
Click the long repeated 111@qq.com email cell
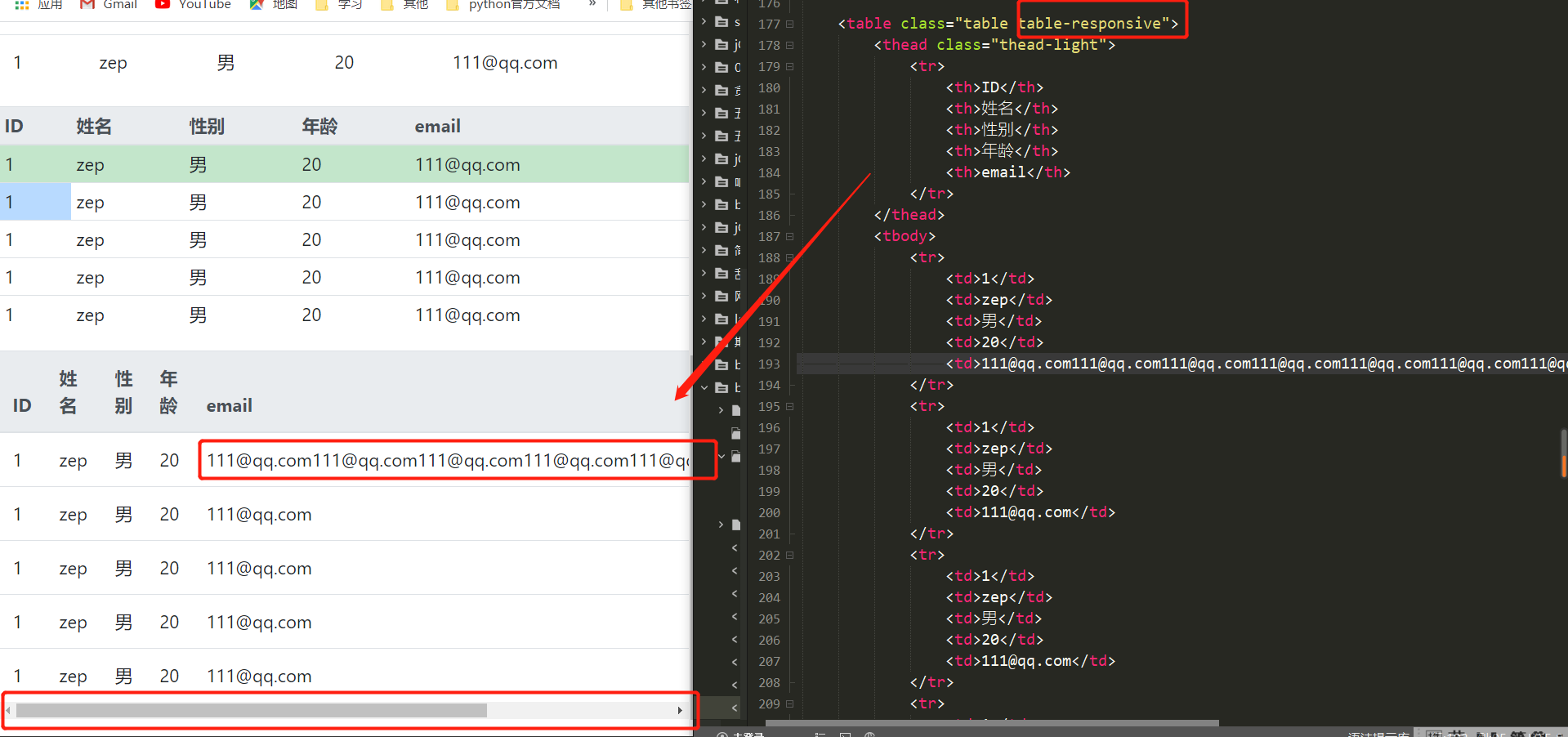point(448,461)
